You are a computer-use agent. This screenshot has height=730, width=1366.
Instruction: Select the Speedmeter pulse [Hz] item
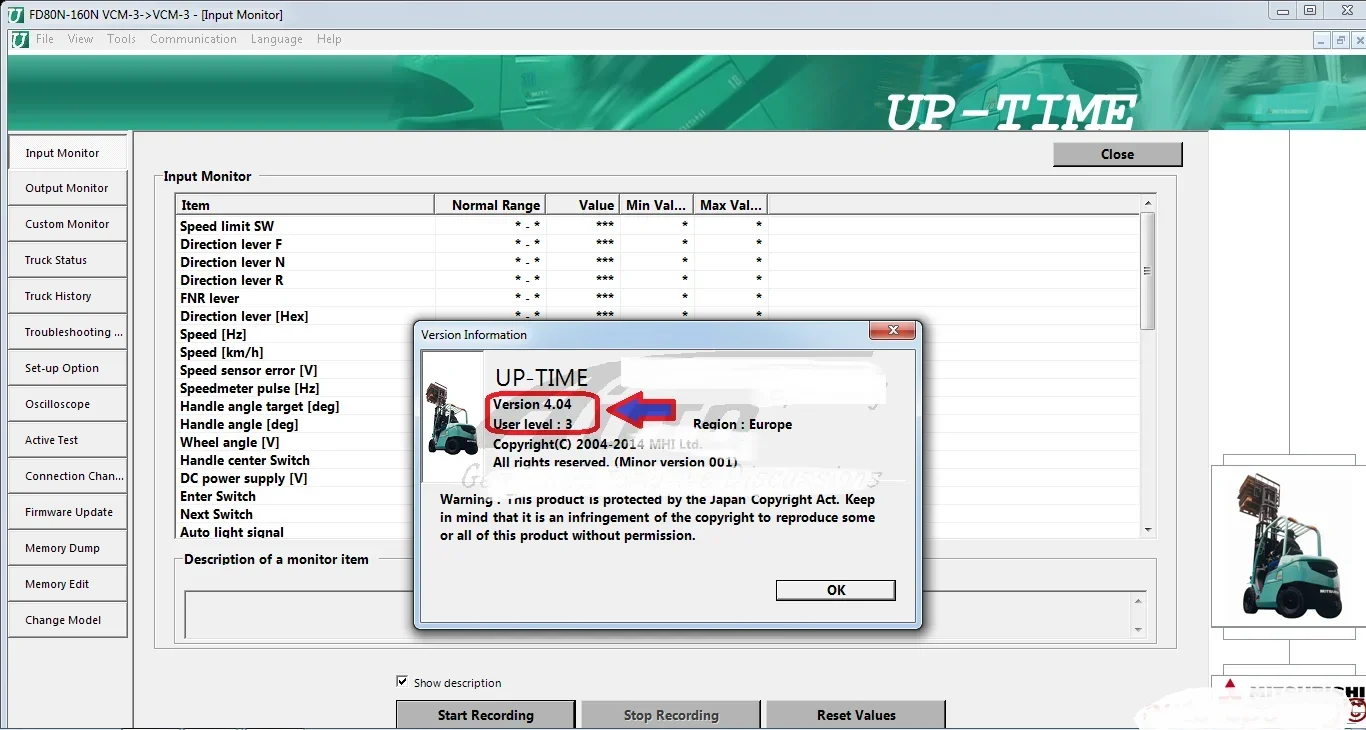[x=250, y=388]
